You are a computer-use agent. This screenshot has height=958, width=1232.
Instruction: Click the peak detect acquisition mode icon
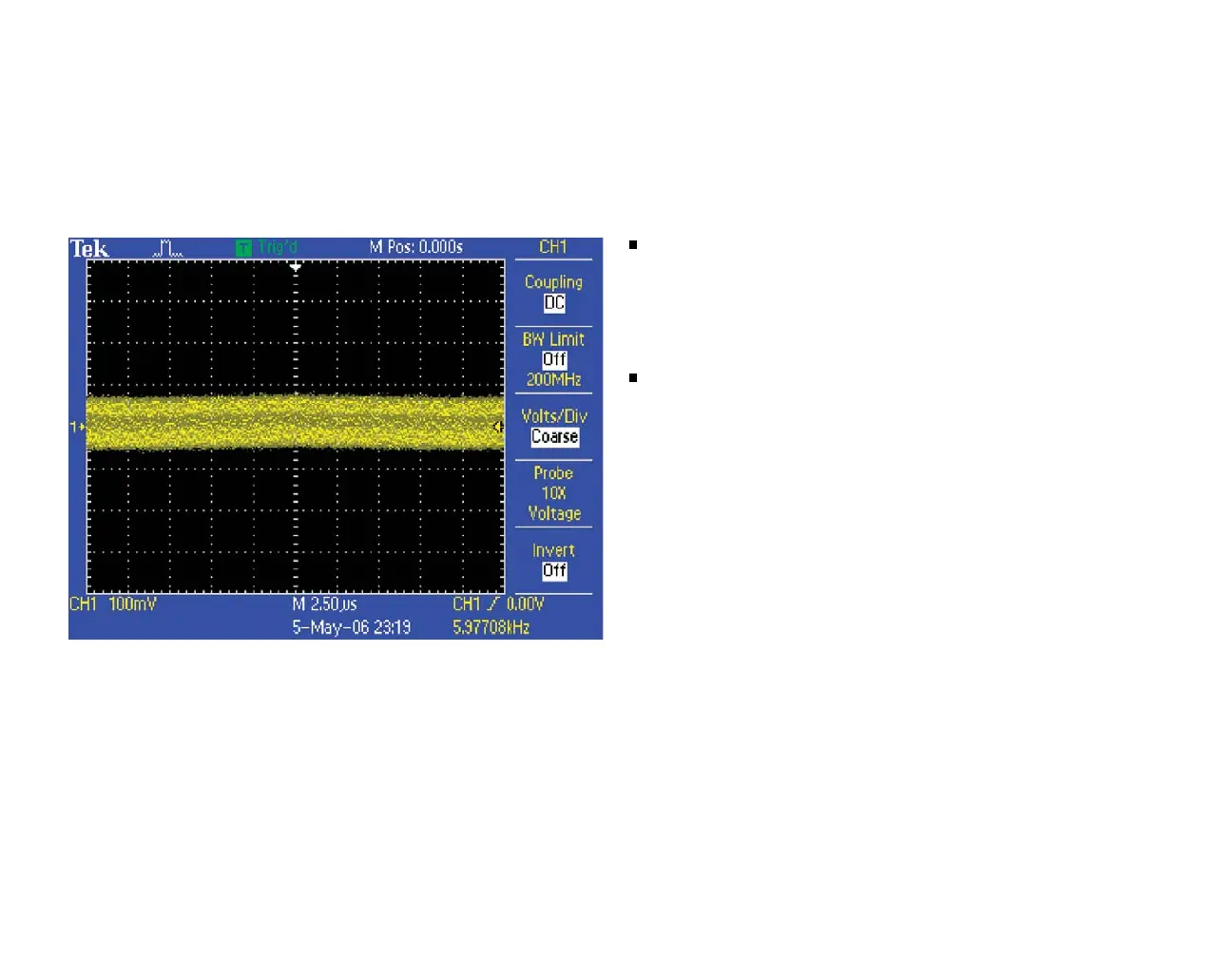click(167, 249)
